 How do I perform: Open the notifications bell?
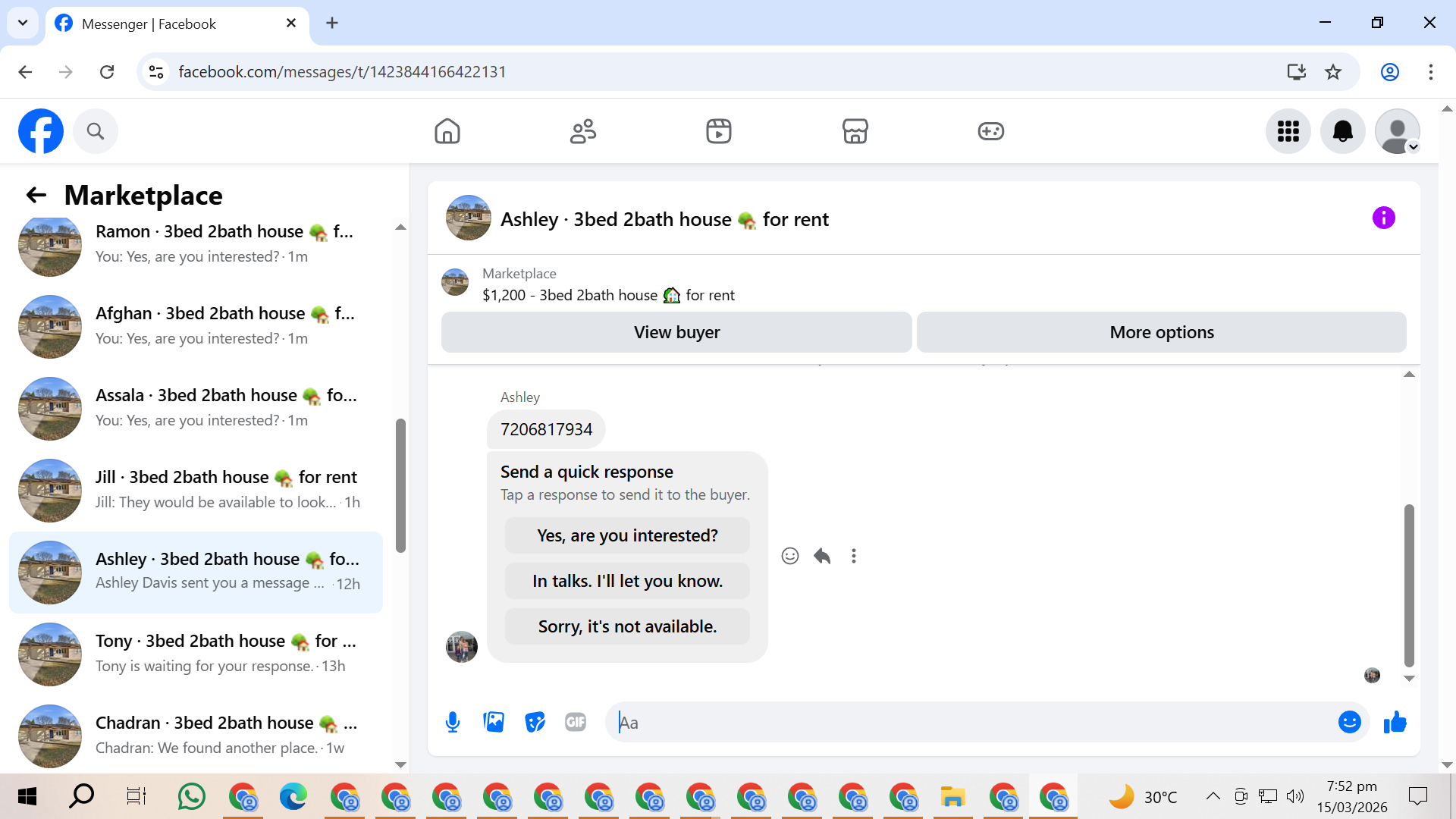point(1343,131)
